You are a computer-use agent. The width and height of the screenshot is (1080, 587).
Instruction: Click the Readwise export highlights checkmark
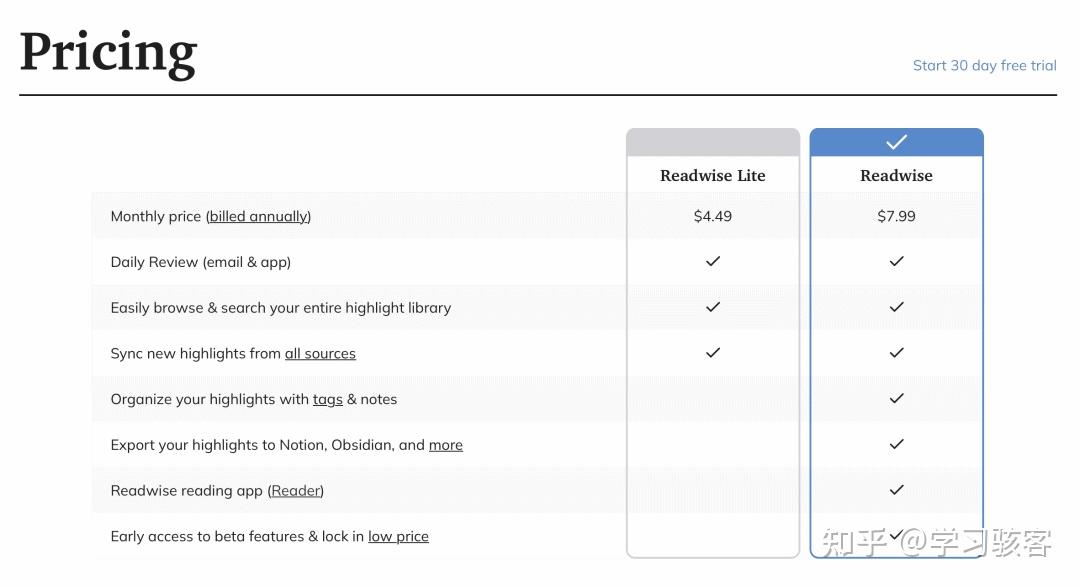tap(896, 444)
